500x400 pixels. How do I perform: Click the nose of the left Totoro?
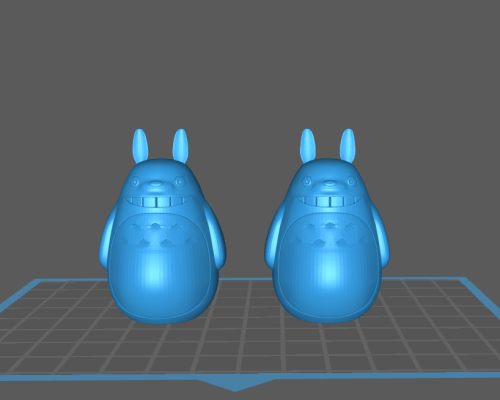coord(155,183)
